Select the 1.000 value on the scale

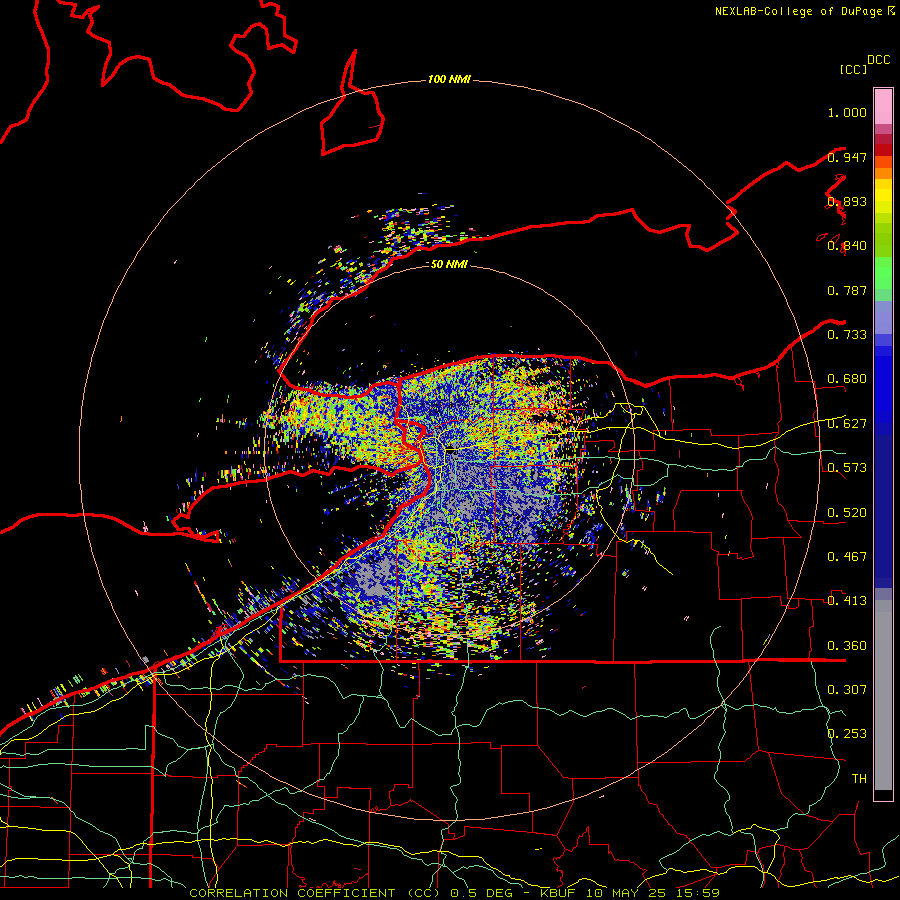click(847, 112)
